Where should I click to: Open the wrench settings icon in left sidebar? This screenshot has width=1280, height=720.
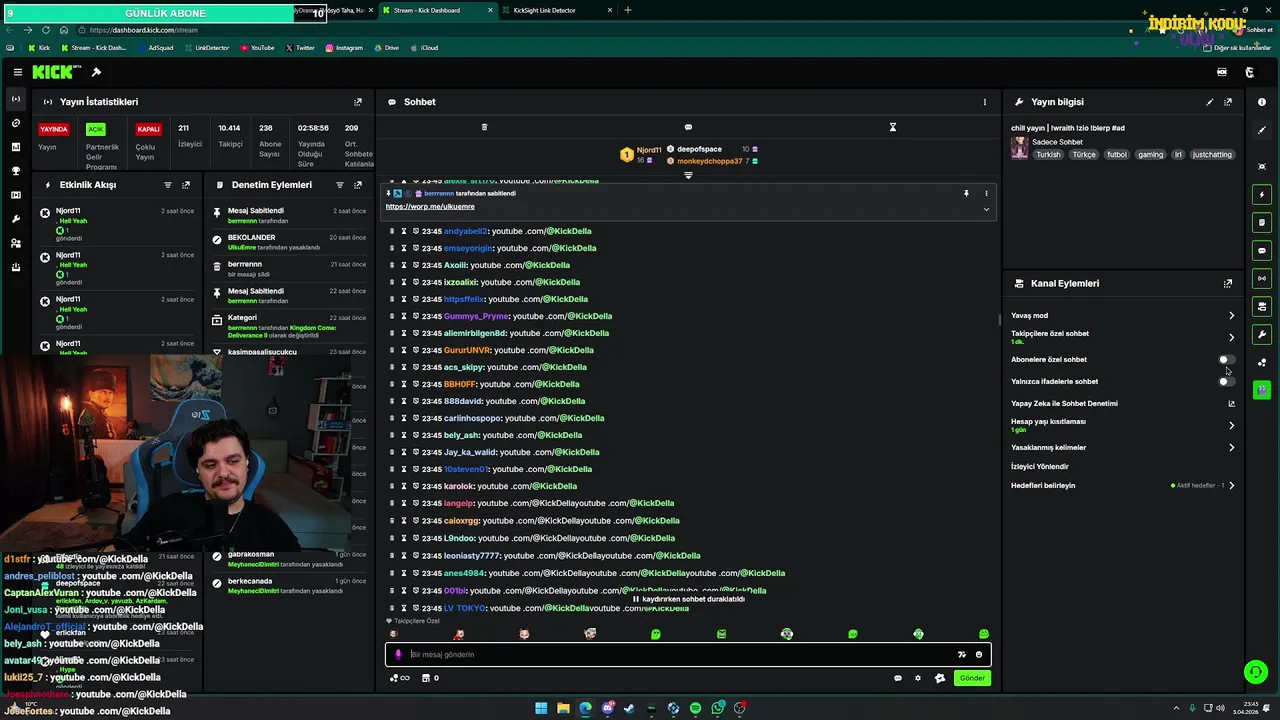pos(15,219)
